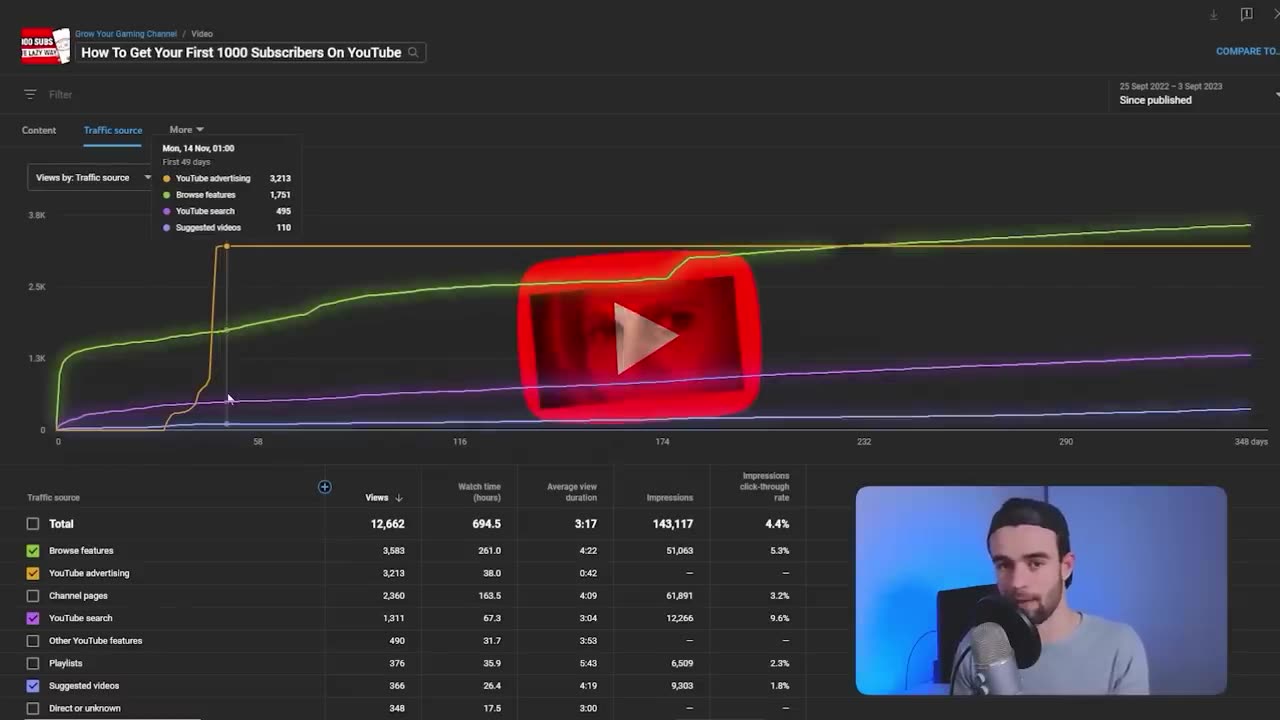
Task: Click the search icon next to video title
Action: pyautogui.click(x=413, y=53)
